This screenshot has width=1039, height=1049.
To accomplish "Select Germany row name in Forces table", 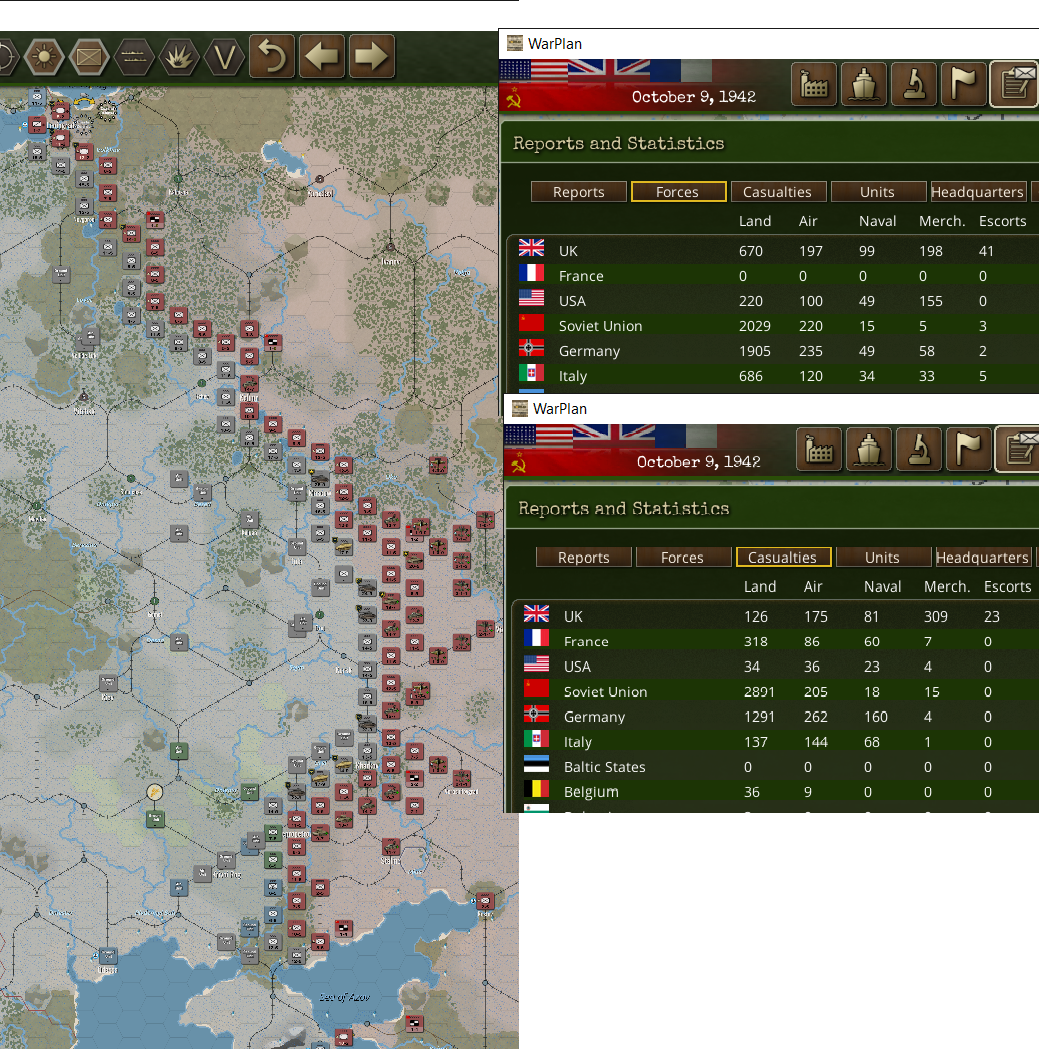I will tap(589, 352).
